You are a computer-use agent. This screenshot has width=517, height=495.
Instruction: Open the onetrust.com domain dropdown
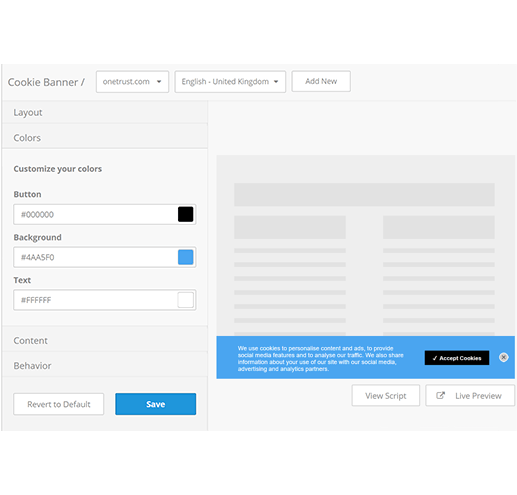[132, 82]
